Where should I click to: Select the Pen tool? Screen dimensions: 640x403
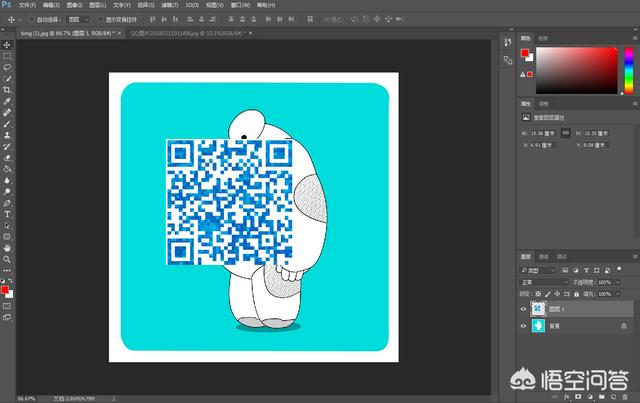click(x=7, y=203)
